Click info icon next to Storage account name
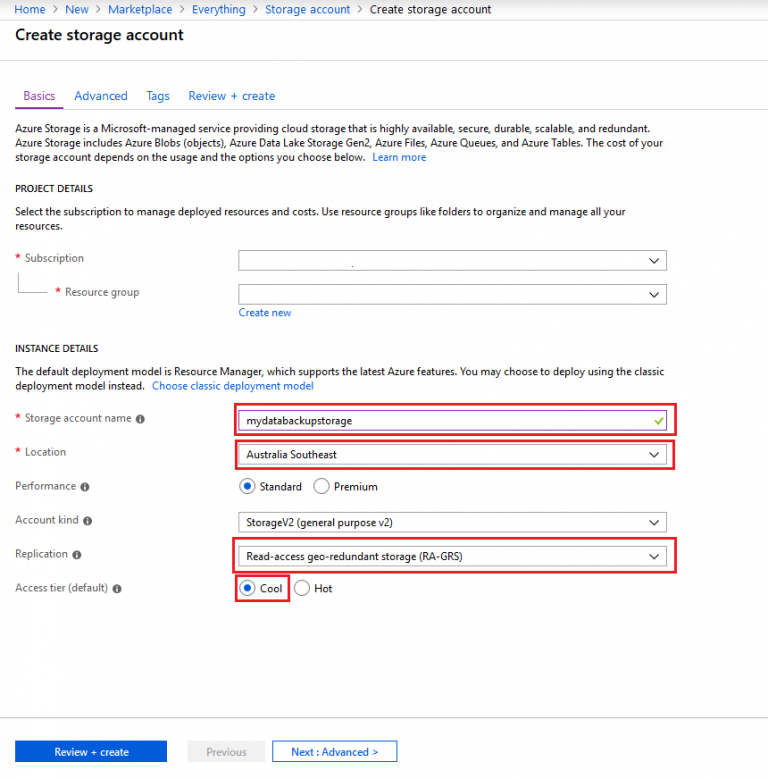 coord(141,419)
